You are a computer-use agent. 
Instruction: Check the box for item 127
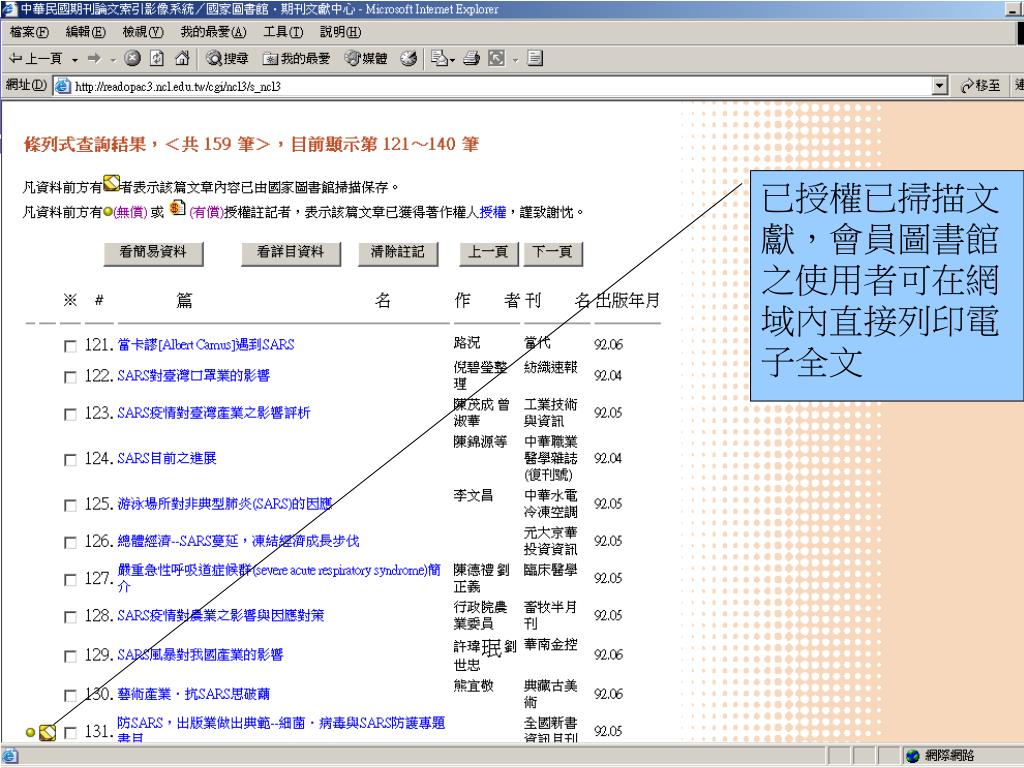(70, 579)
